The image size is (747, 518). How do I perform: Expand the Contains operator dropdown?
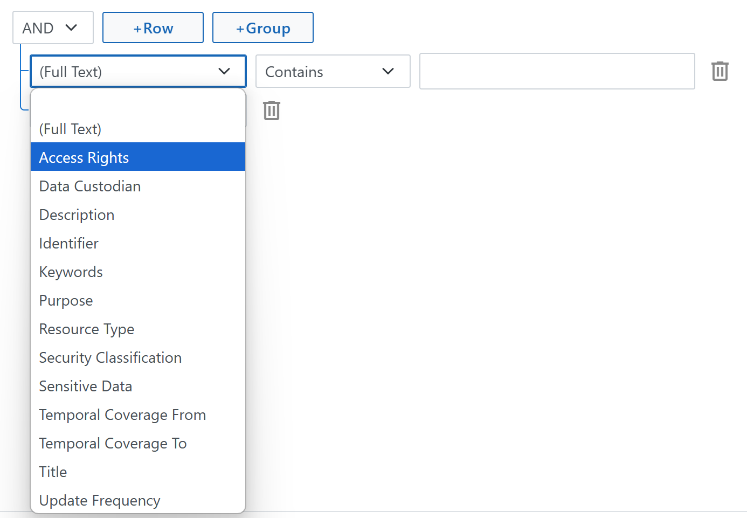[333, 71]
